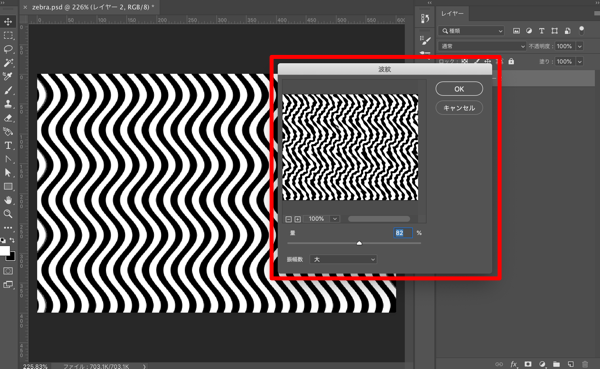This screenshot has width=600, height=369.
Task: Select the Zoom tool in toolbar
Action: (8, 214)
